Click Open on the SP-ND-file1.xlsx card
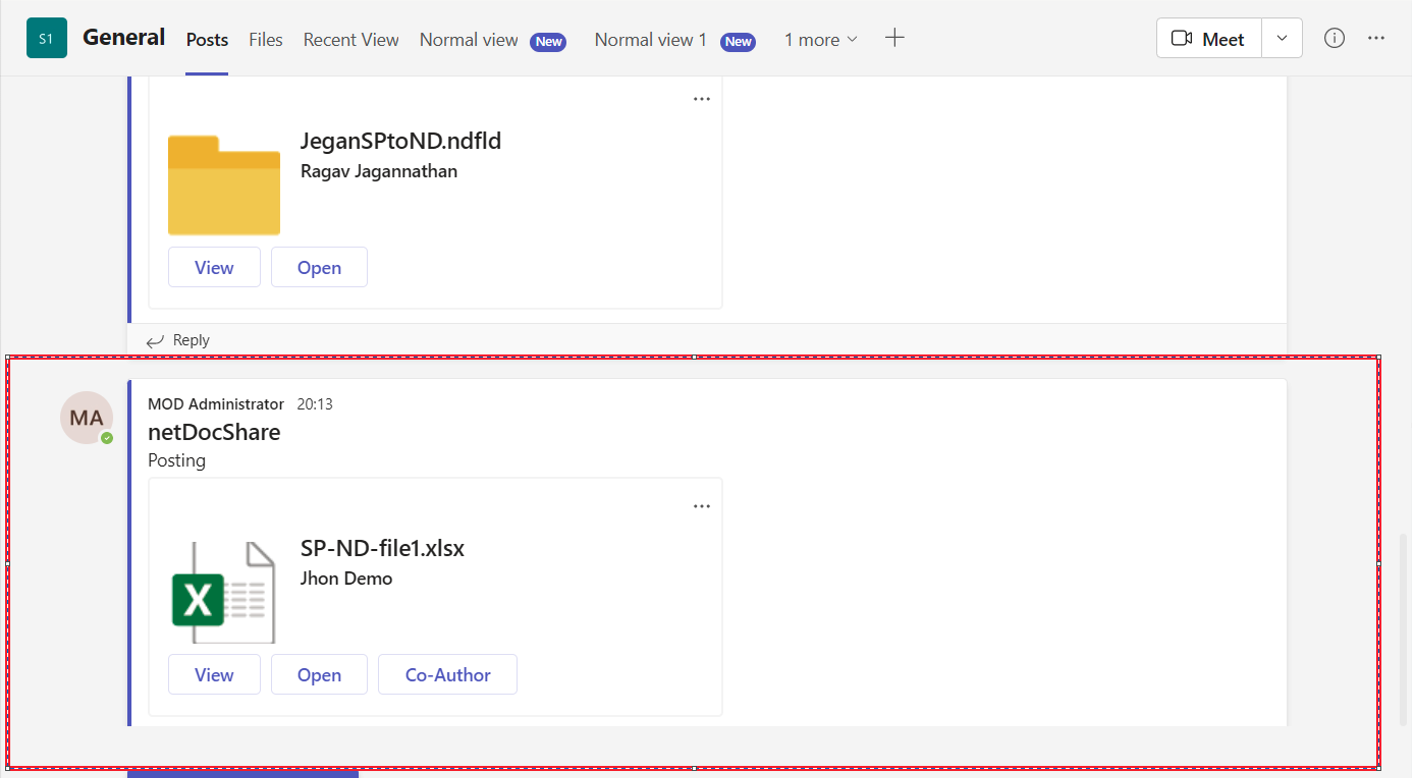Screen dimensions: 1412x778 [319, 674]
